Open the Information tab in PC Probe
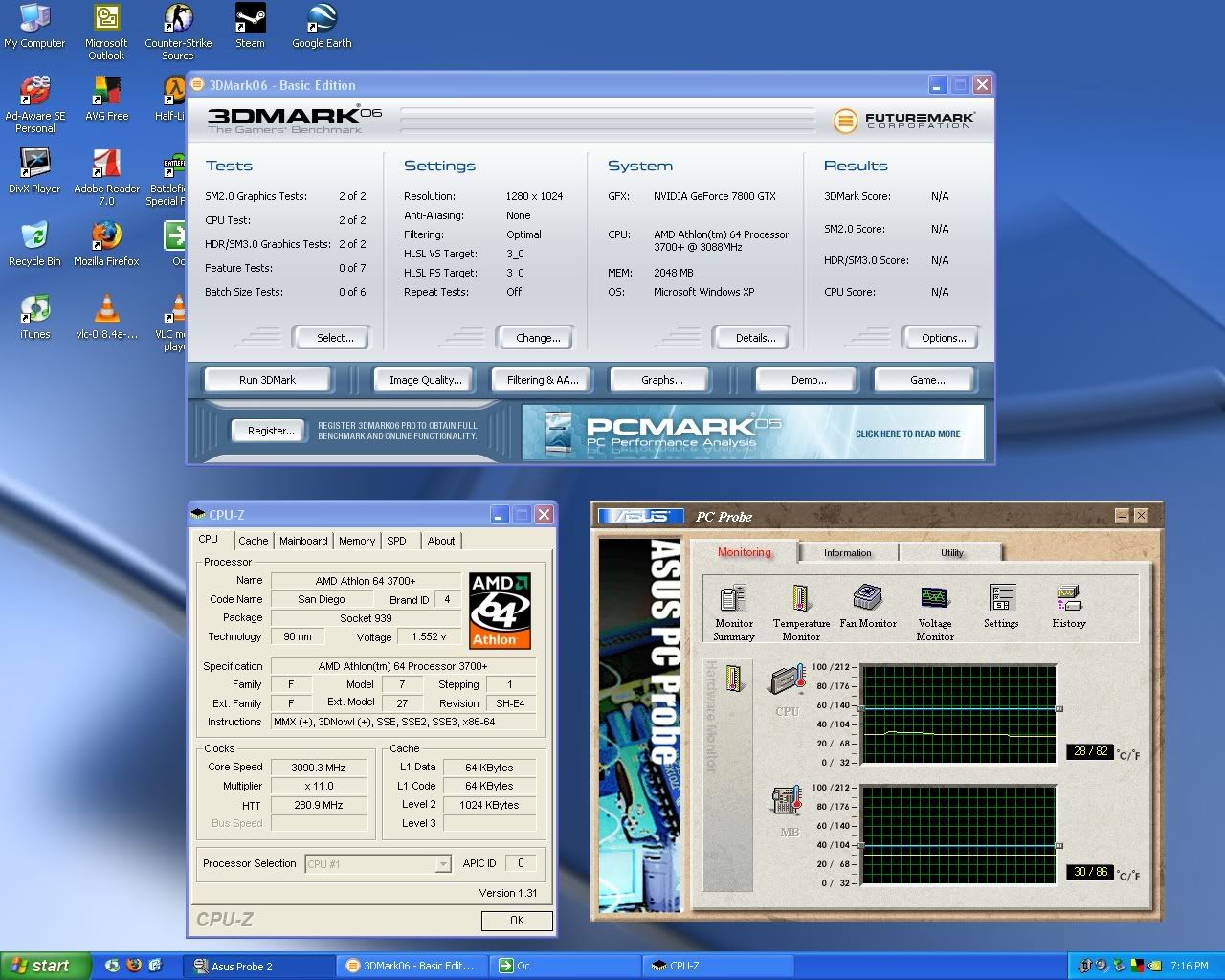This screenshot has width=1225, height=980. coord(848,553)
